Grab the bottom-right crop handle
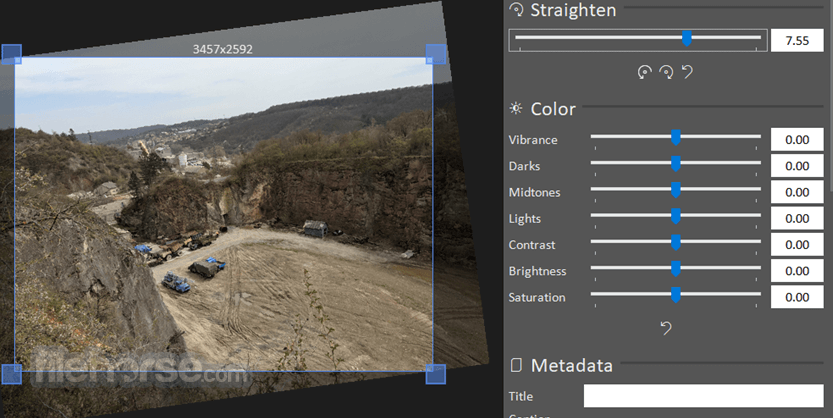Viewport: 833px width, 418px height. pos(436,374)
